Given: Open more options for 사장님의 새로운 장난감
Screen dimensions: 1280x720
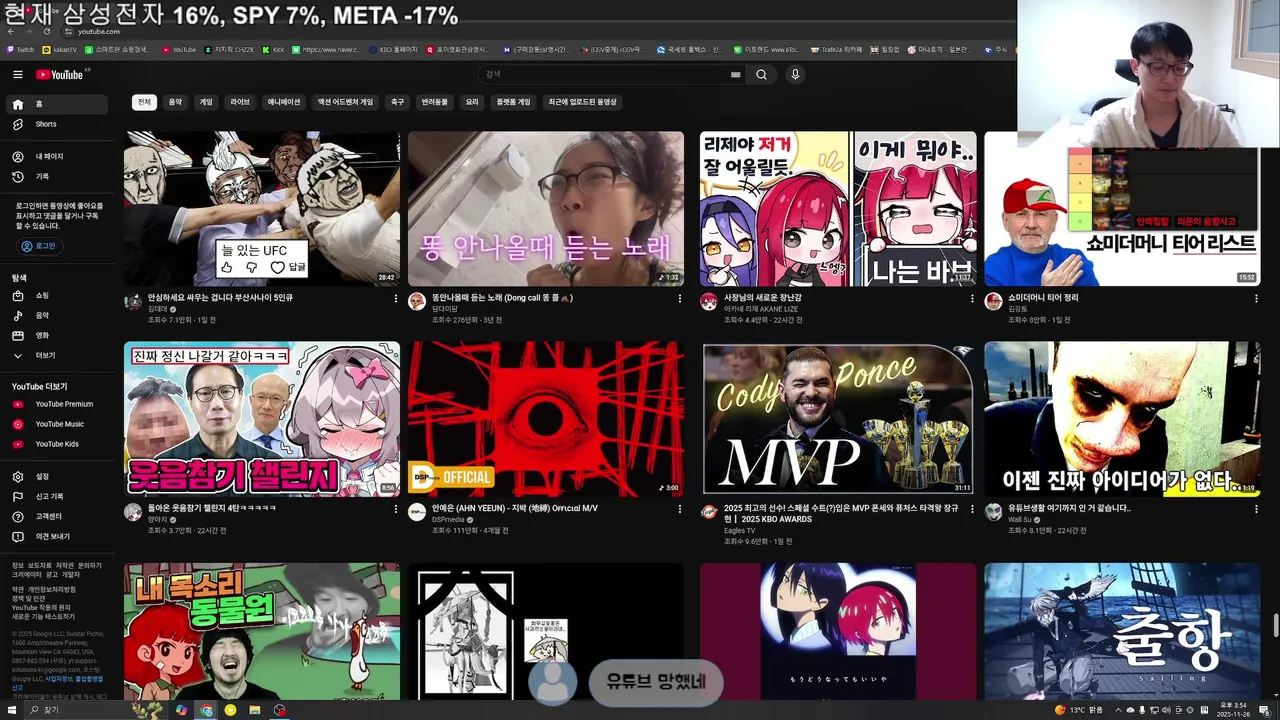Looking at the screenshot, I should (972, 298).
